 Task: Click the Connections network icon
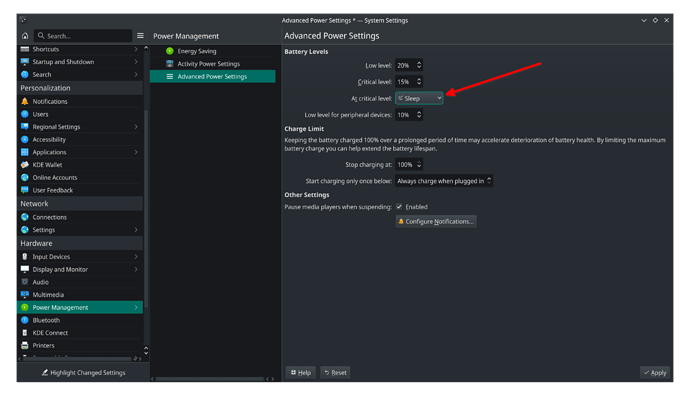point(25,217)
